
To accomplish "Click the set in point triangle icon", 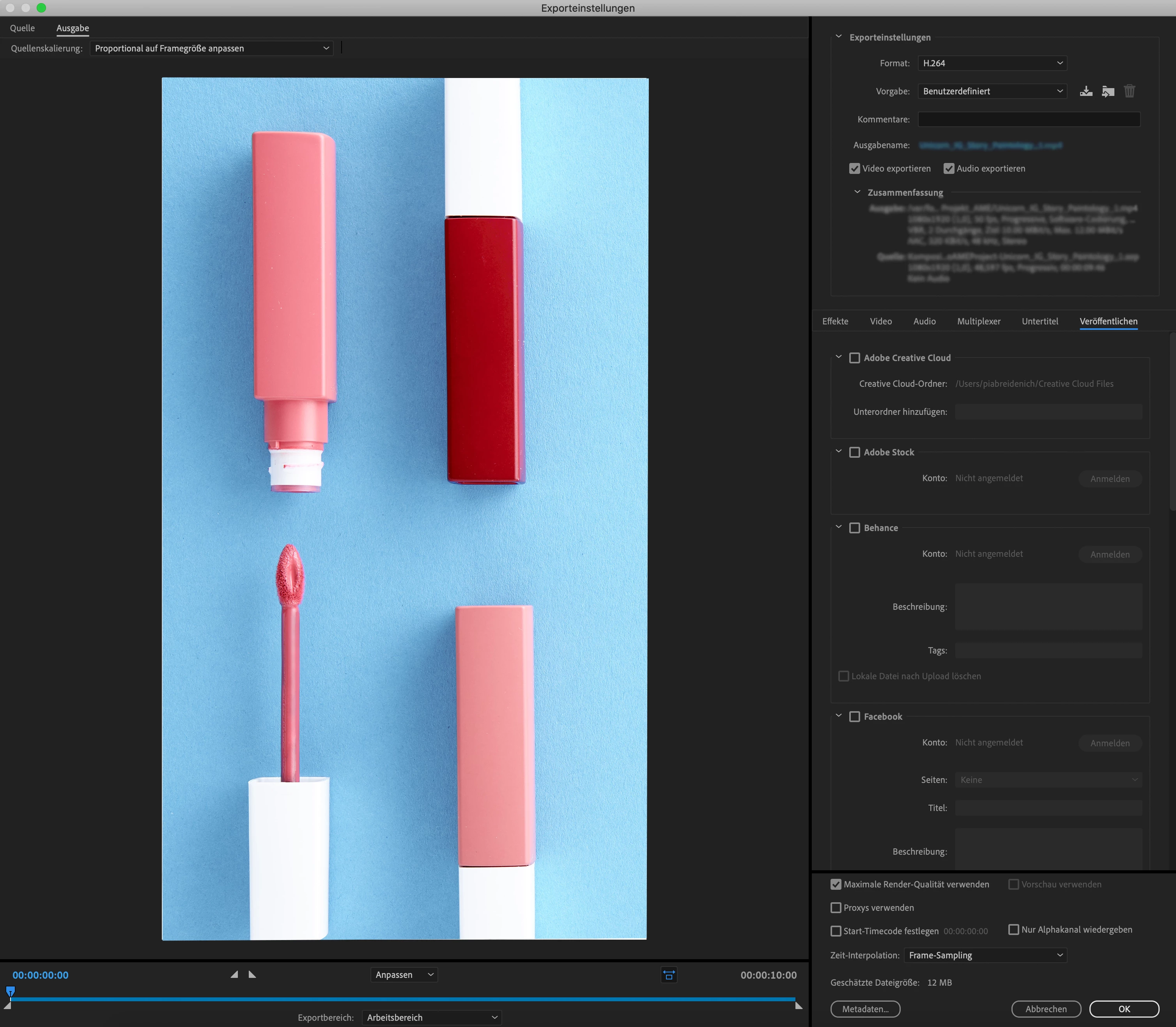I will pos(234,974).
